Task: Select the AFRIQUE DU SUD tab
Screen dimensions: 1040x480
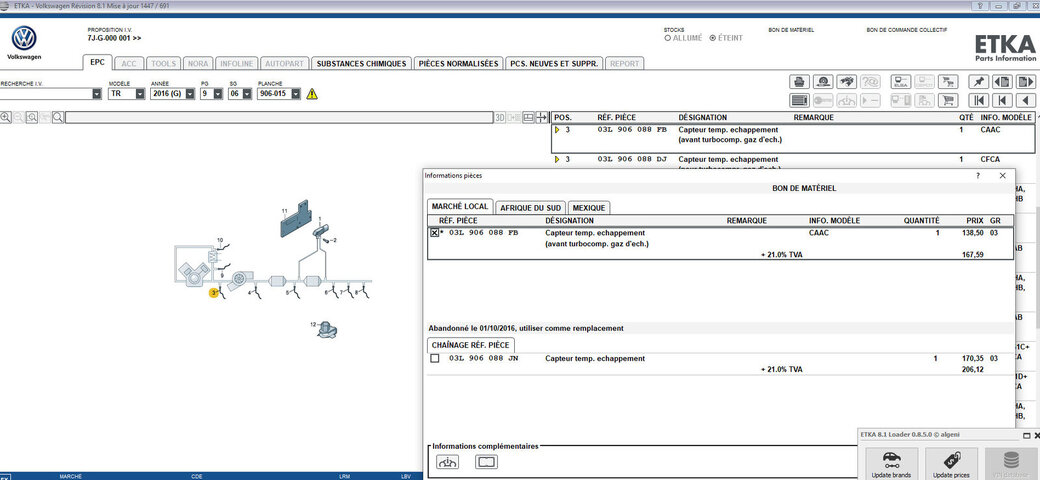Action: [x=531, y=208]
